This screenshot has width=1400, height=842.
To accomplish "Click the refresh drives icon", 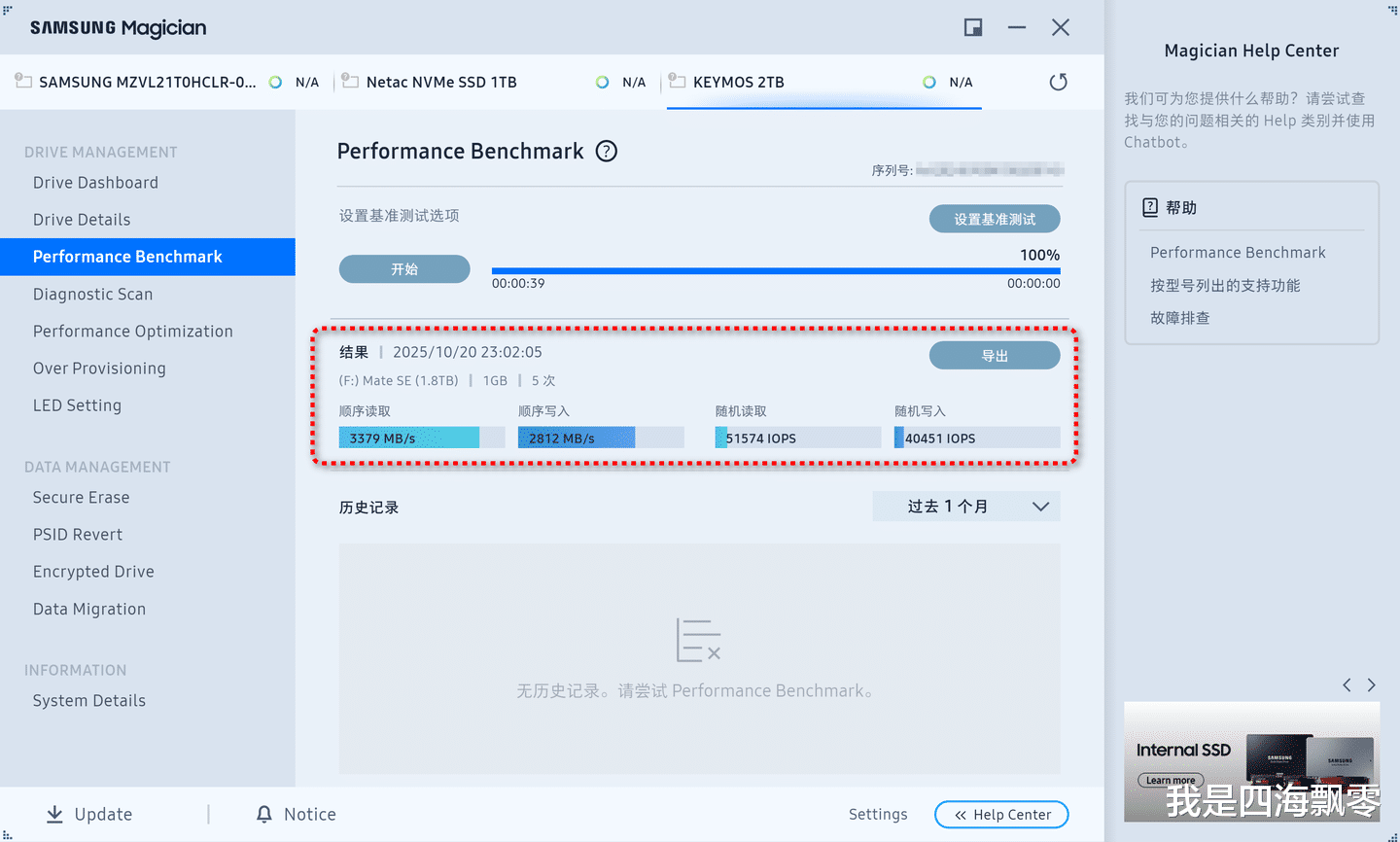I will point(1059,82).
